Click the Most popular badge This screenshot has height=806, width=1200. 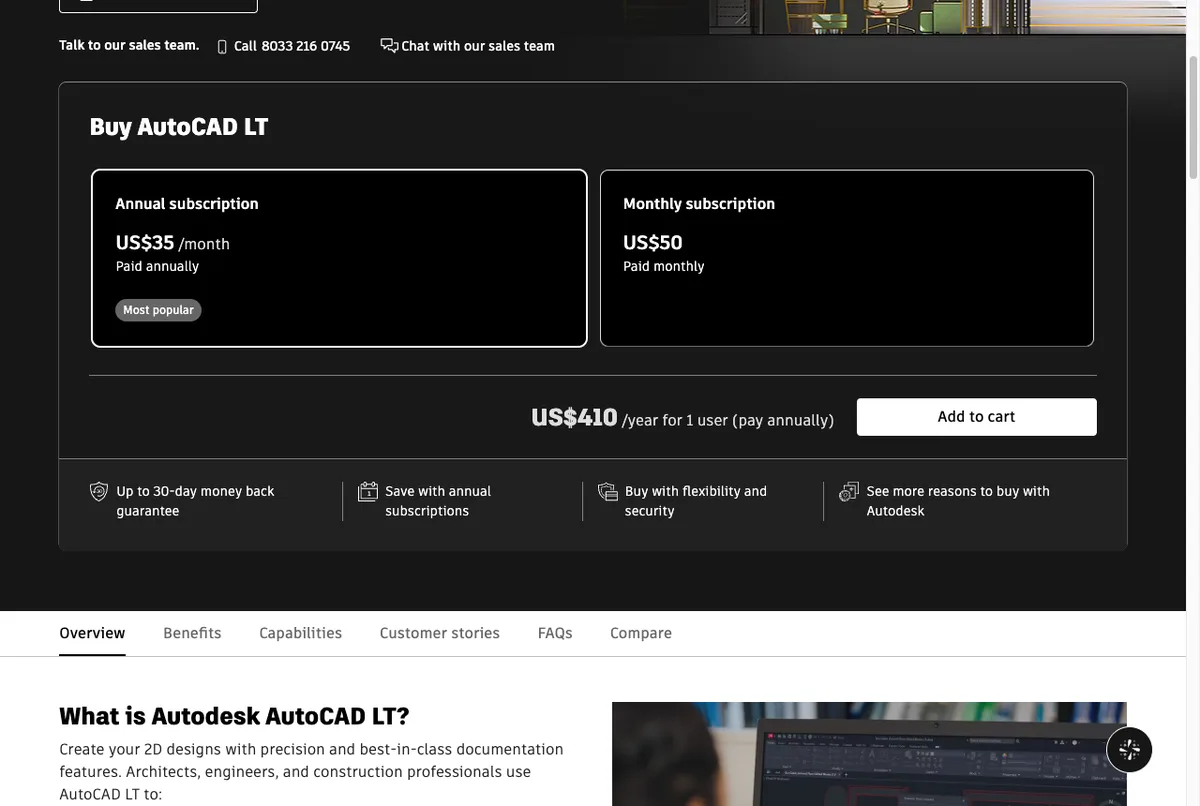[158, 310]
